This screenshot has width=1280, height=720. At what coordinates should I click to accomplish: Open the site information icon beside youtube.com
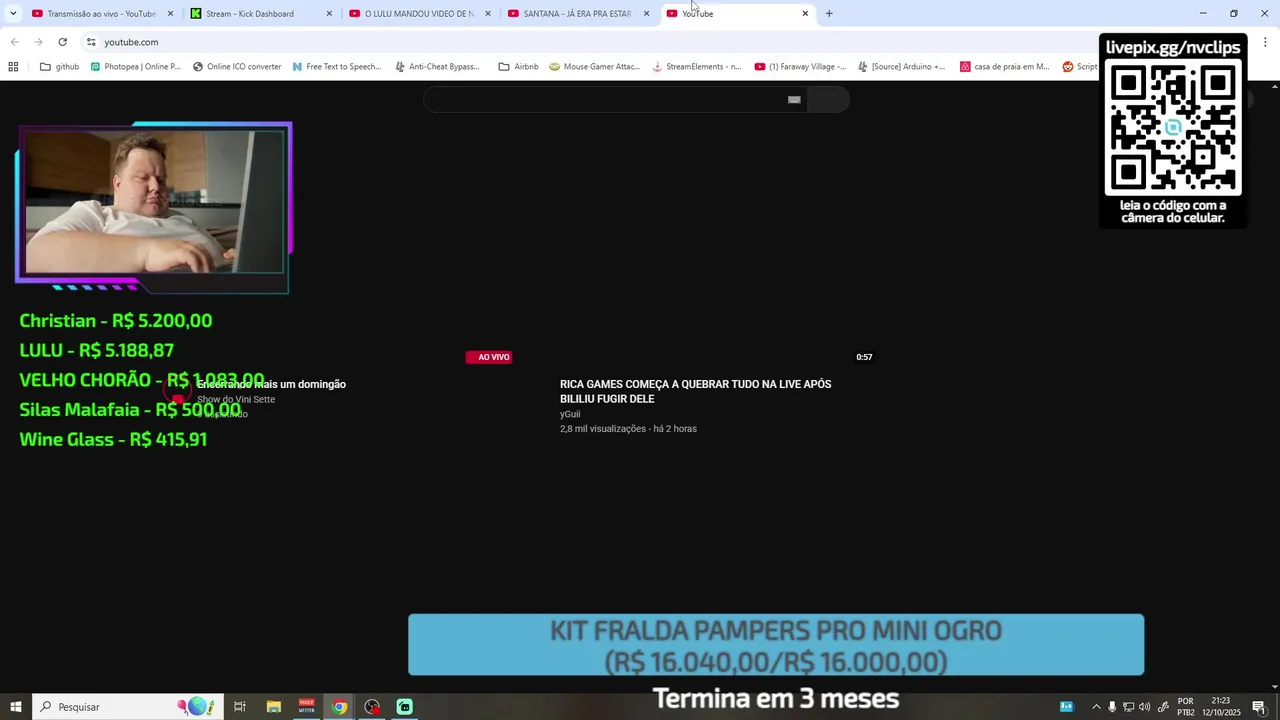[x=91, y=42]
